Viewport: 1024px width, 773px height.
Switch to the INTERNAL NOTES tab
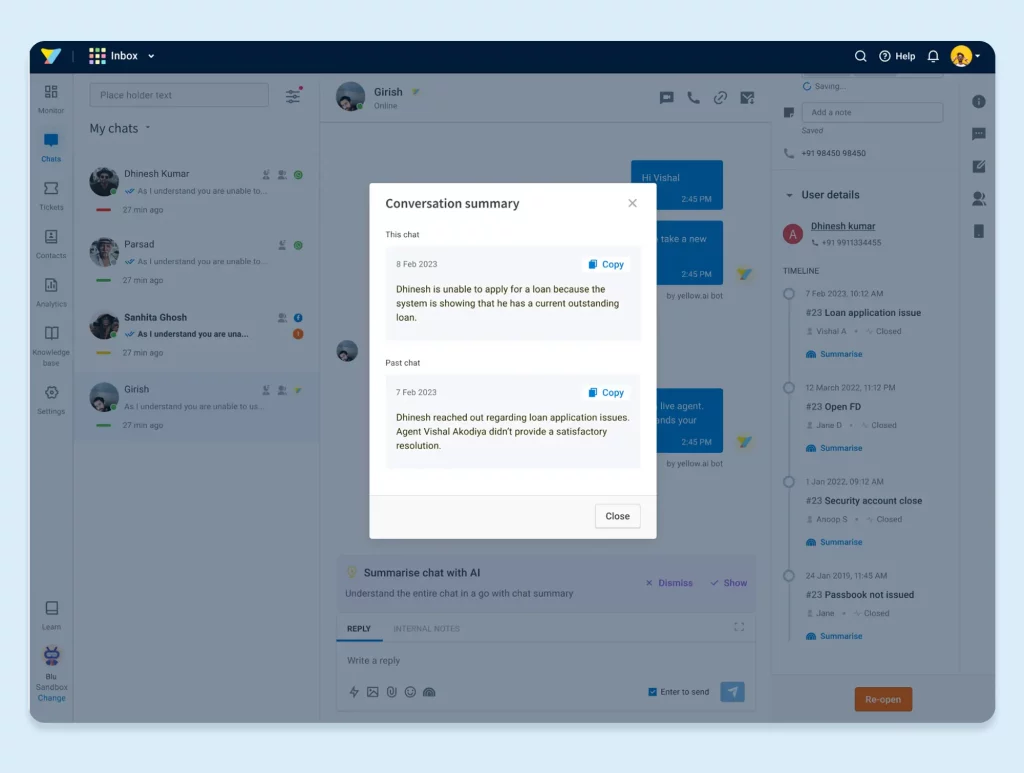click(426, 629)
